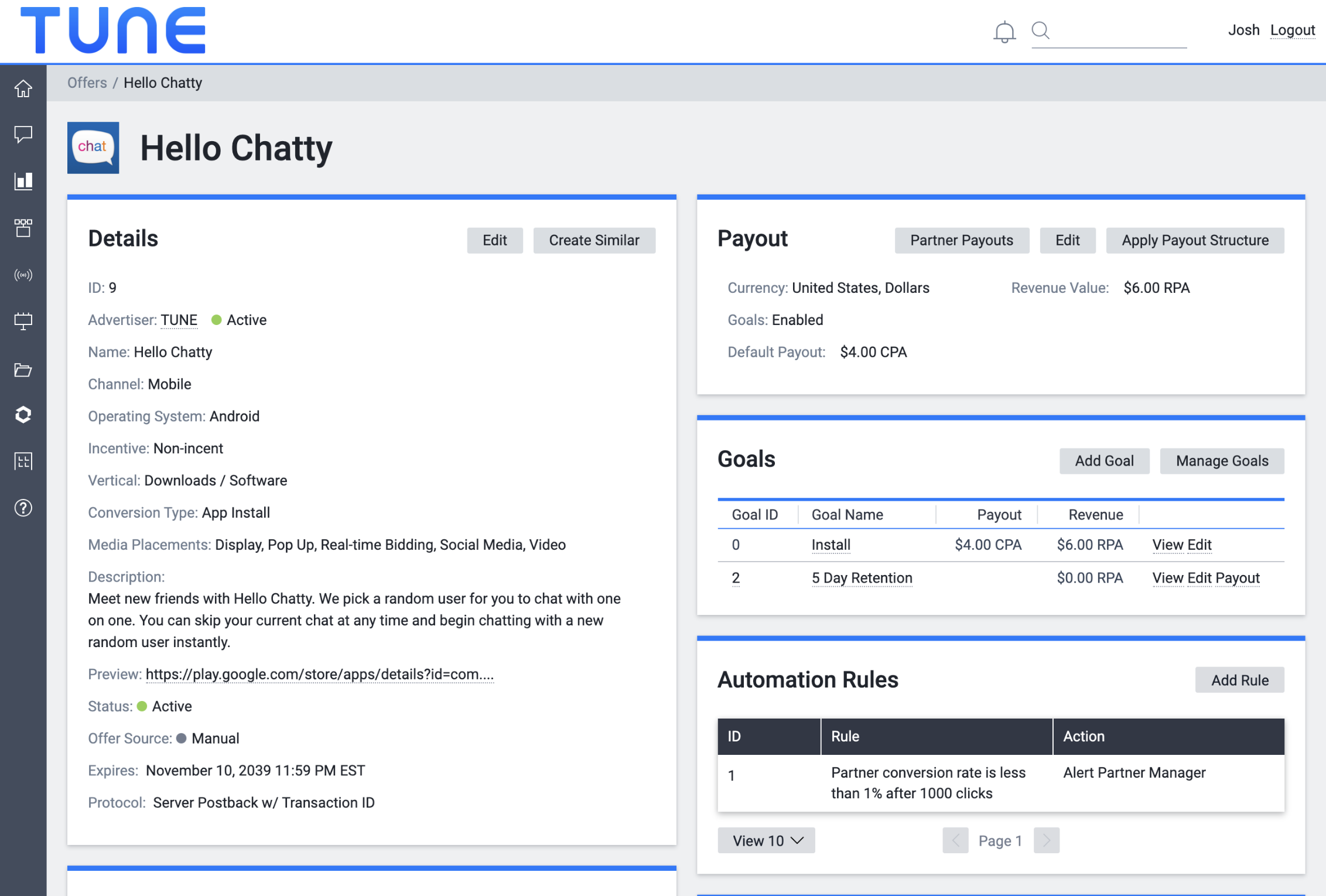Viewport: 1326px width, 896px height.
Task: Click the hexagon sidebar icon
Action: pos(23,415)
